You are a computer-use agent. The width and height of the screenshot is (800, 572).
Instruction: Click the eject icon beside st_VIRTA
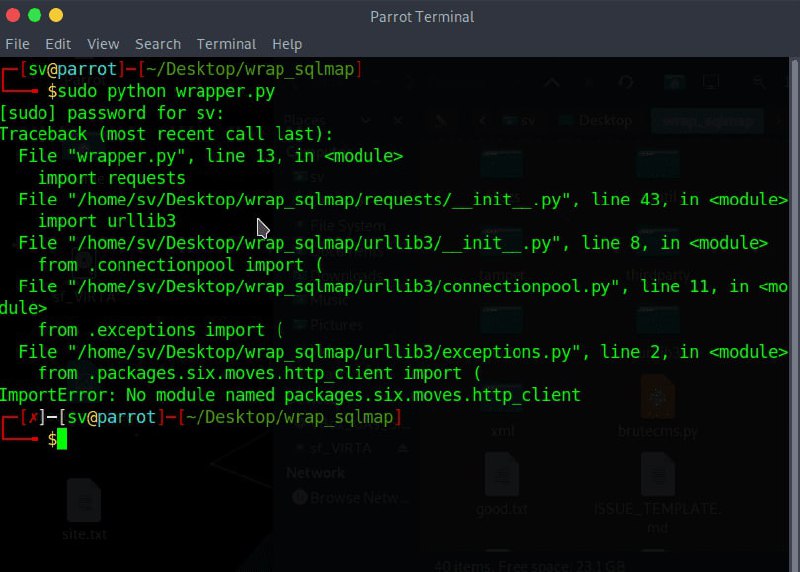click(403, 448)
